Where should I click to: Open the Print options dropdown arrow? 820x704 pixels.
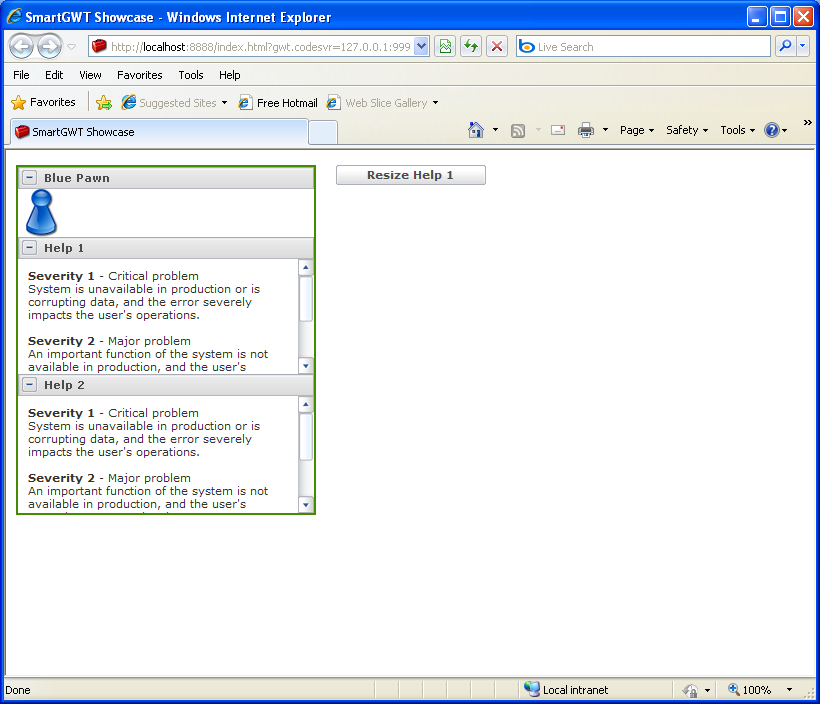605,130
